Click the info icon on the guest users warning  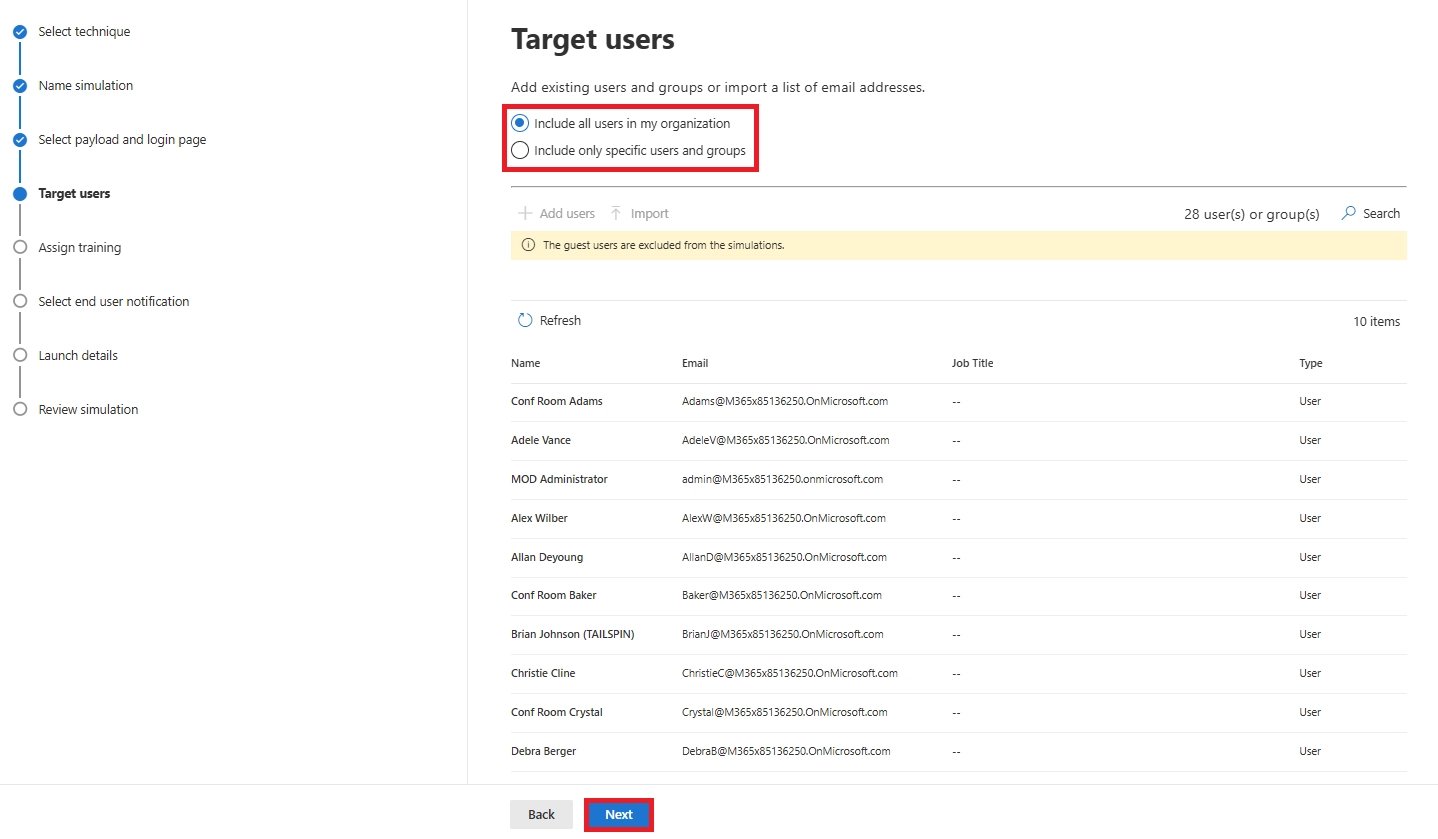(x=528, y=244)
